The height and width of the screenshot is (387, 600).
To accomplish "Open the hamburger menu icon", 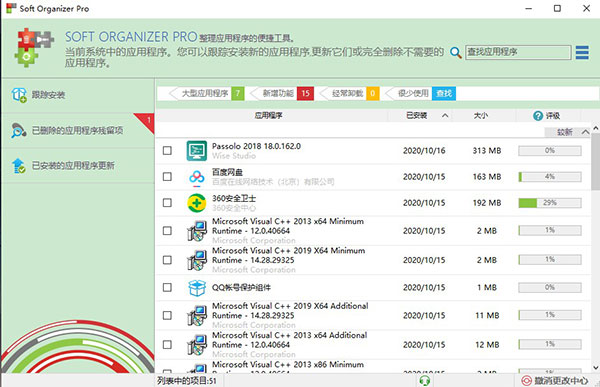I will tap(582, 52).
